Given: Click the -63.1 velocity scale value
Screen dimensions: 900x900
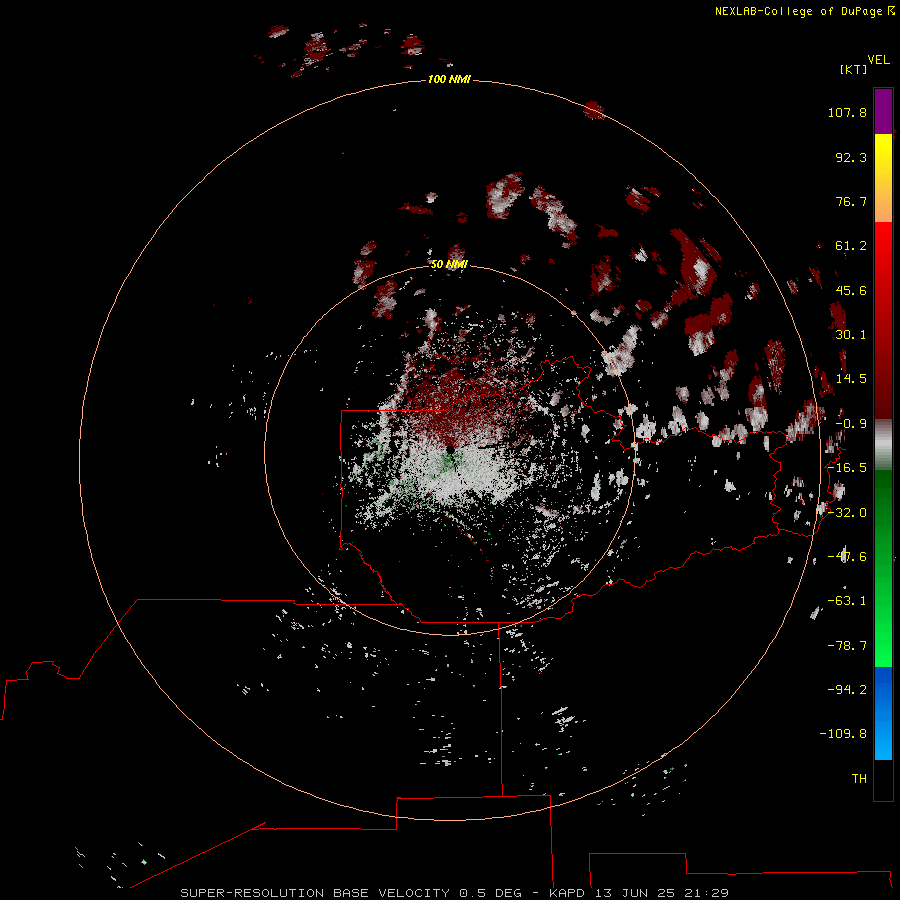Looking at the screenshot, I should point(847,601).
